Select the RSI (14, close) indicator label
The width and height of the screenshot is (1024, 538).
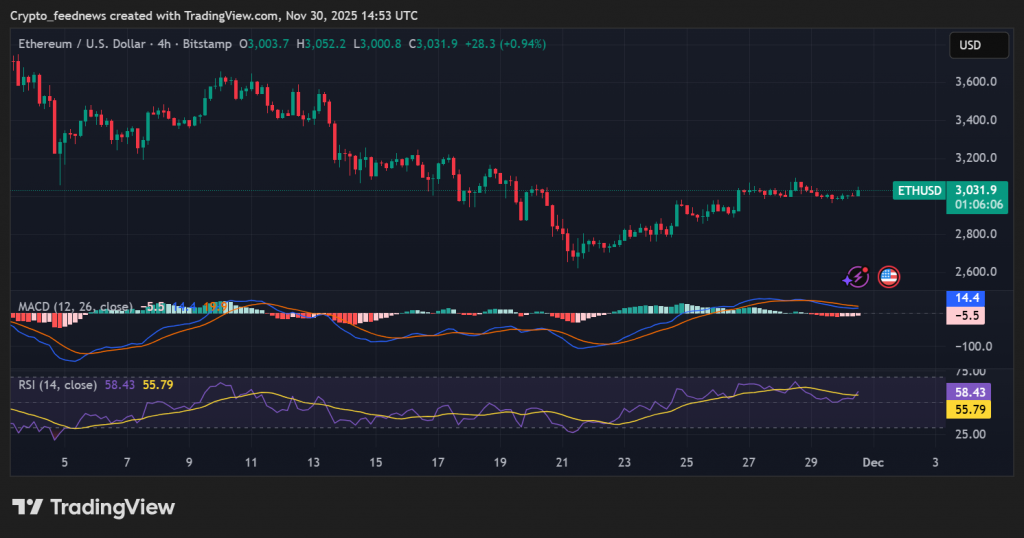point(57,385)
